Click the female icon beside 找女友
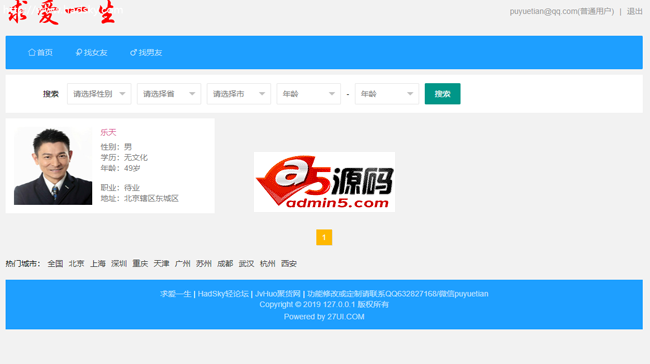The width and height of the screenshot is (650, 364). click(x=79, y=52)
